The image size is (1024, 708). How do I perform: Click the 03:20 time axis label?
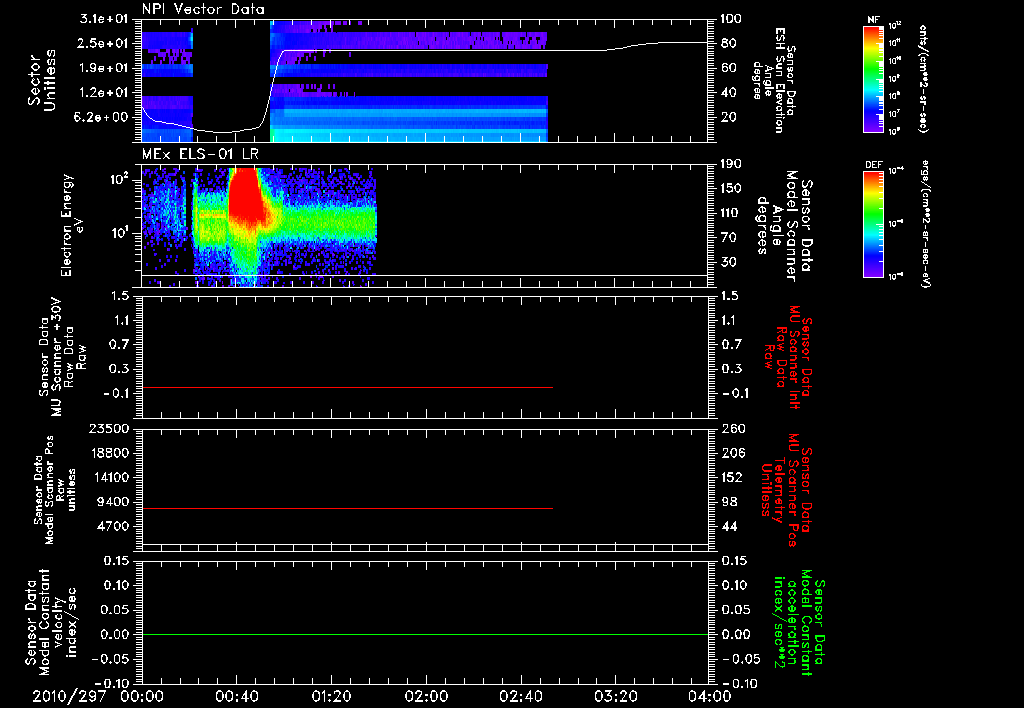pyautogui.click(x=615, y=696)
